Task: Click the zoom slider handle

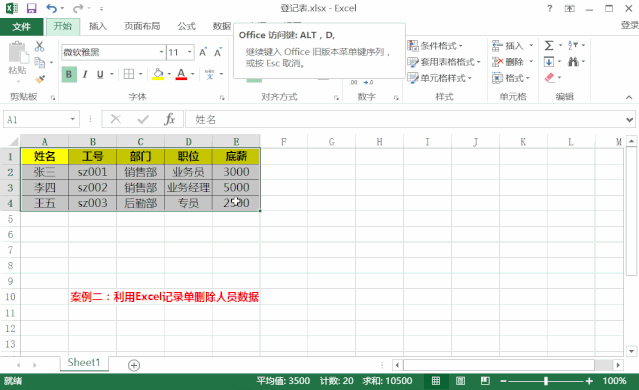Action: pos(546,381)
